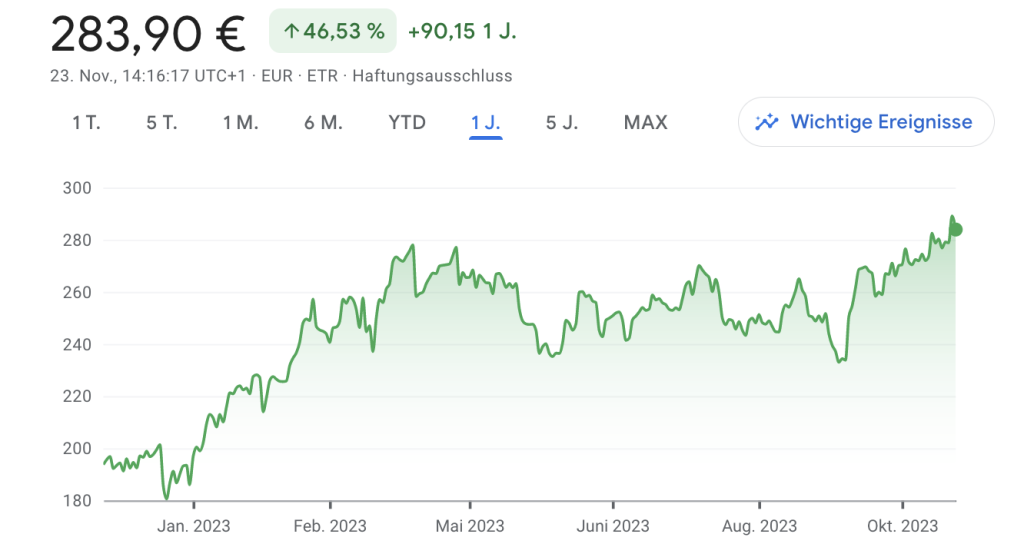1024x544 pixels.
Task: Select the 1 T. time range tab
Action: click(x=86, y=123)
